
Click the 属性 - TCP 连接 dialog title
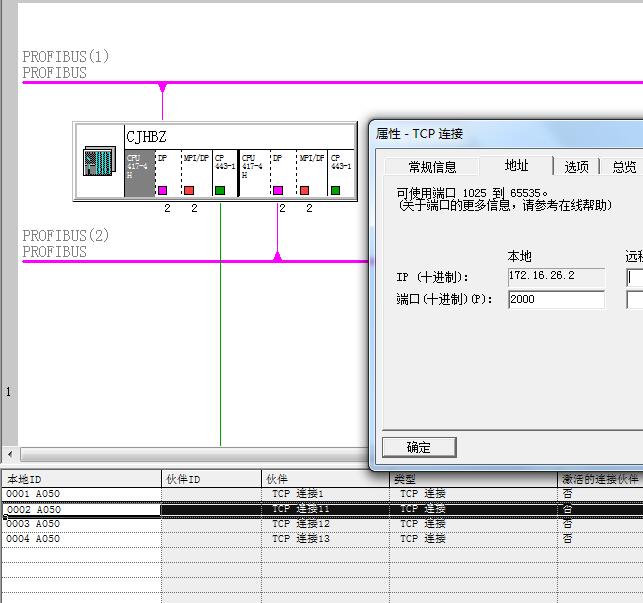[x=419, y=134]
